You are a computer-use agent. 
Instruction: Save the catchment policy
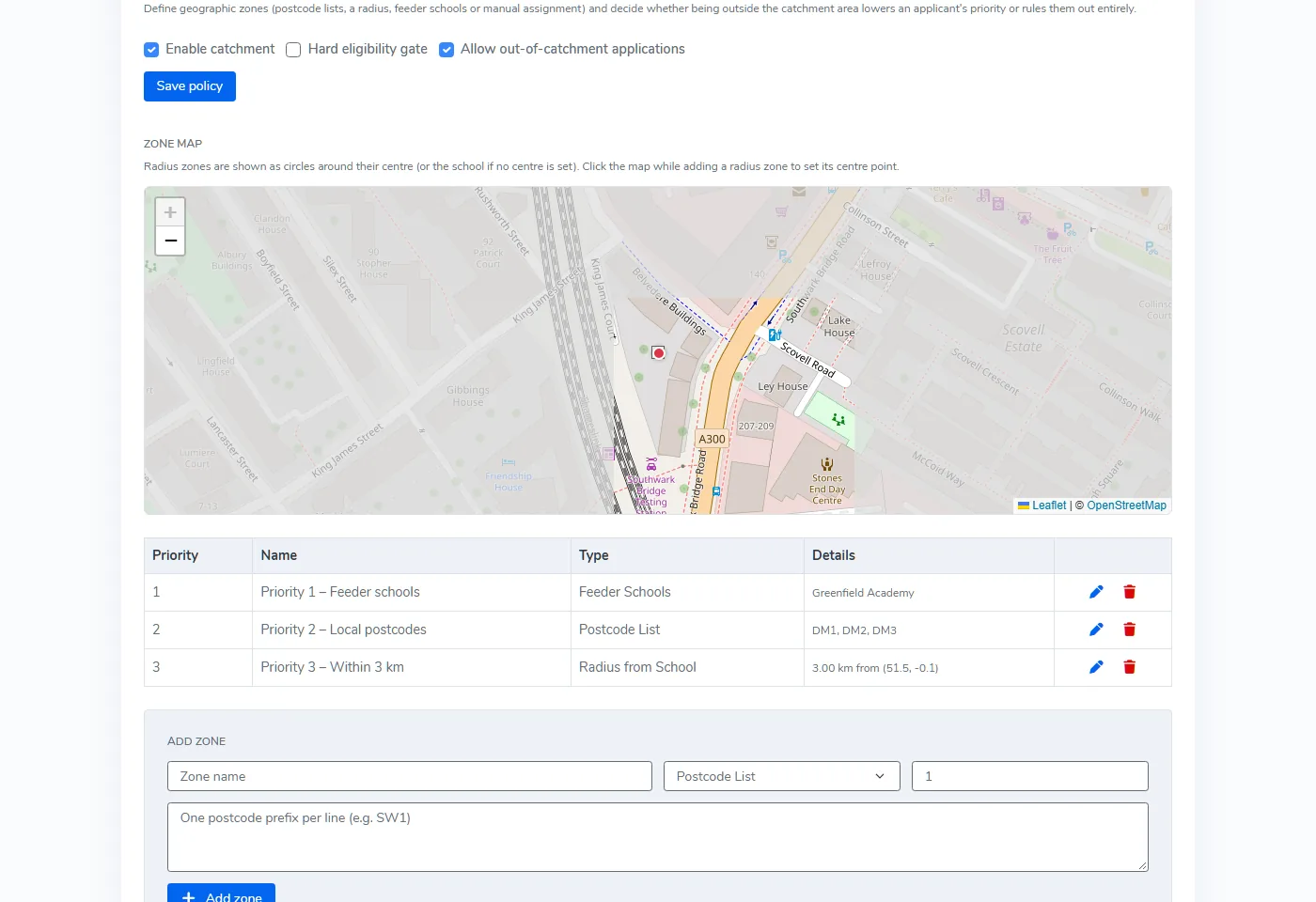(x=190, y=86)
